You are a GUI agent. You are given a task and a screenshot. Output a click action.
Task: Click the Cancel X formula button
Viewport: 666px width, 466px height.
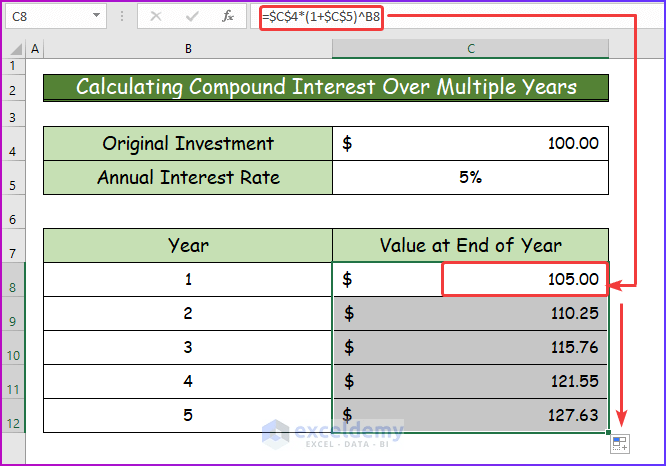click(x=156, y=17)
